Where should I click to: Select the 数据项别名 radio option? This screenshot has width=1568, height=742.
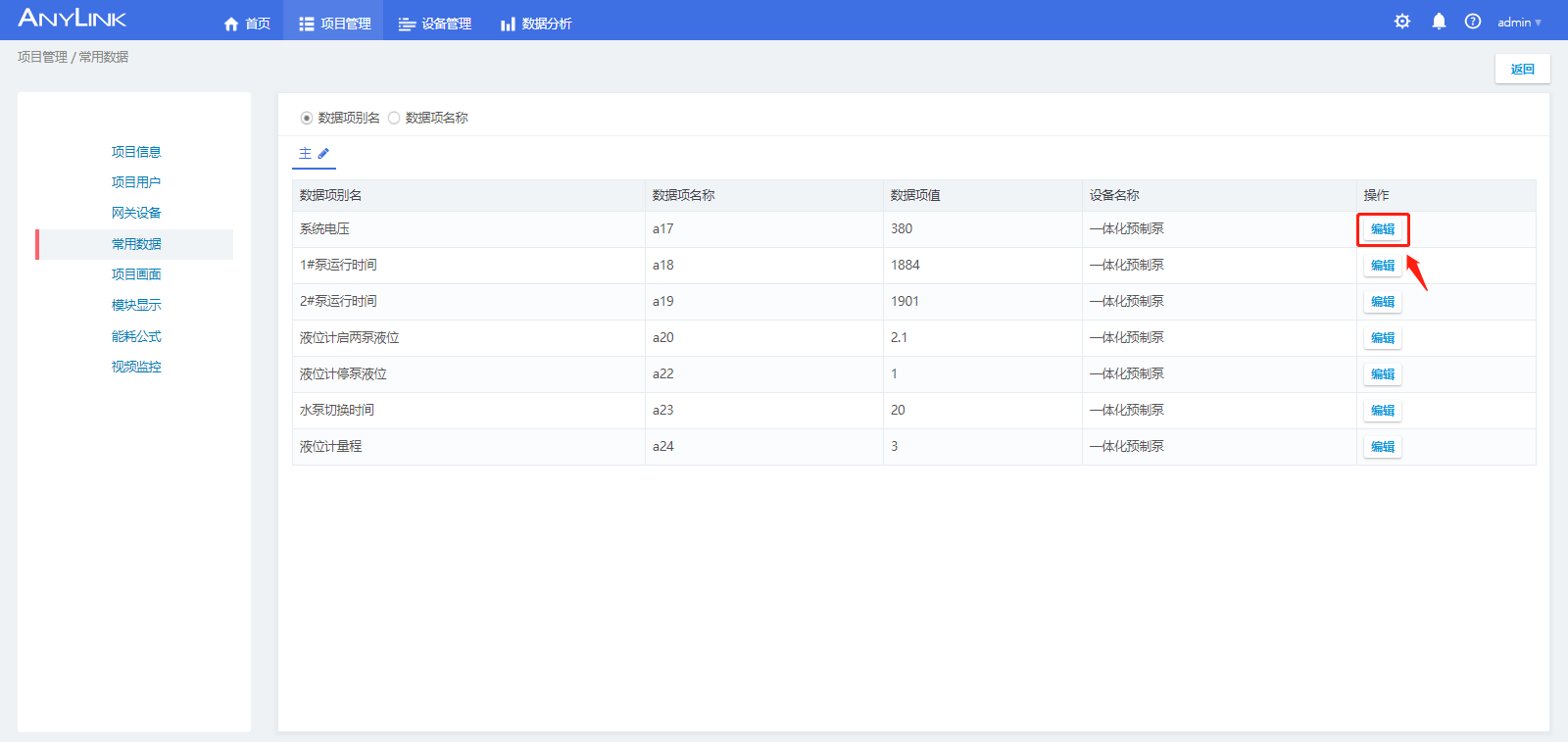pyautogui.click(x=307, y=118)
